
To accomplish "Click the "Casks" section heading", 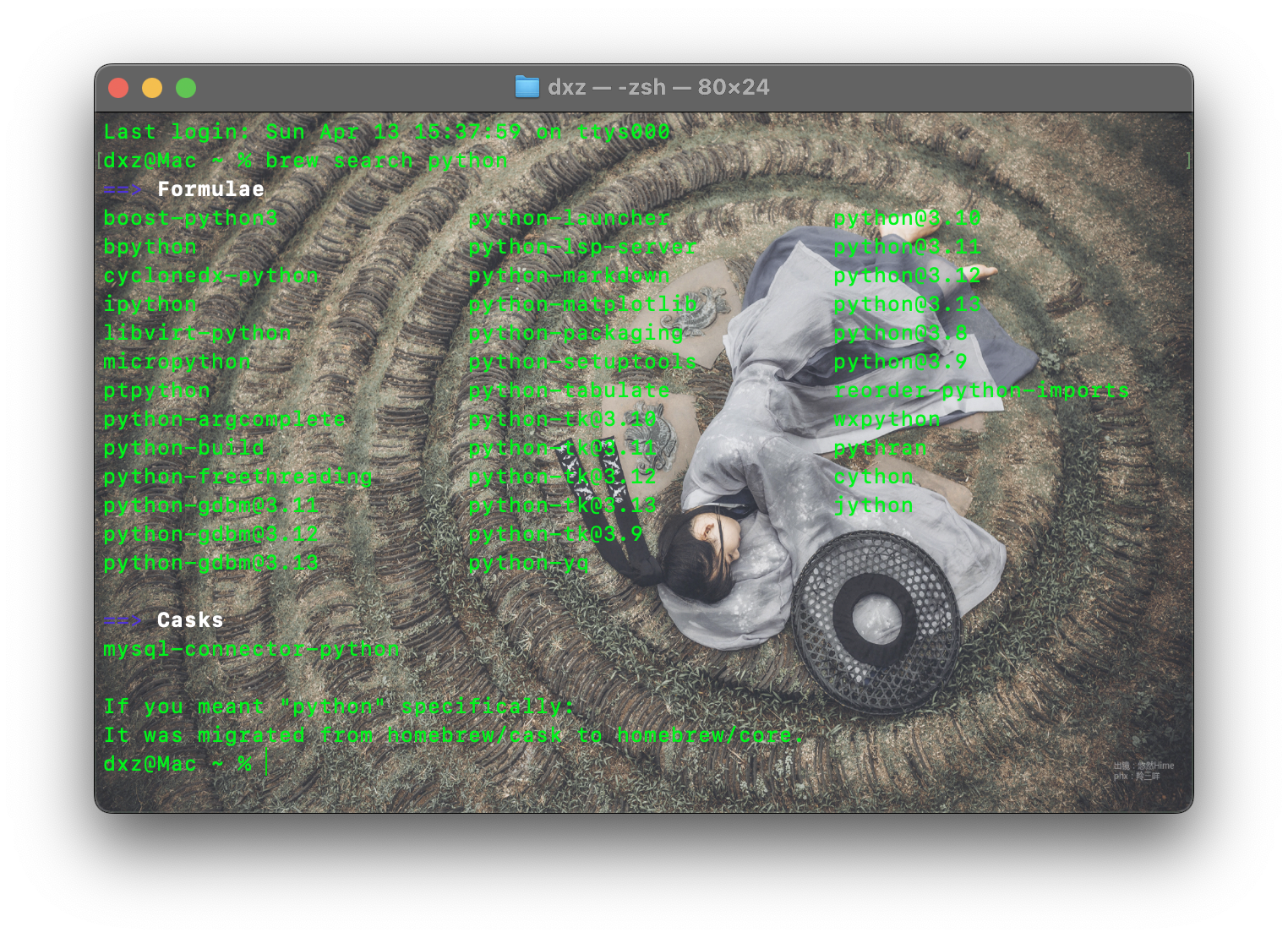I will [190, 620].
